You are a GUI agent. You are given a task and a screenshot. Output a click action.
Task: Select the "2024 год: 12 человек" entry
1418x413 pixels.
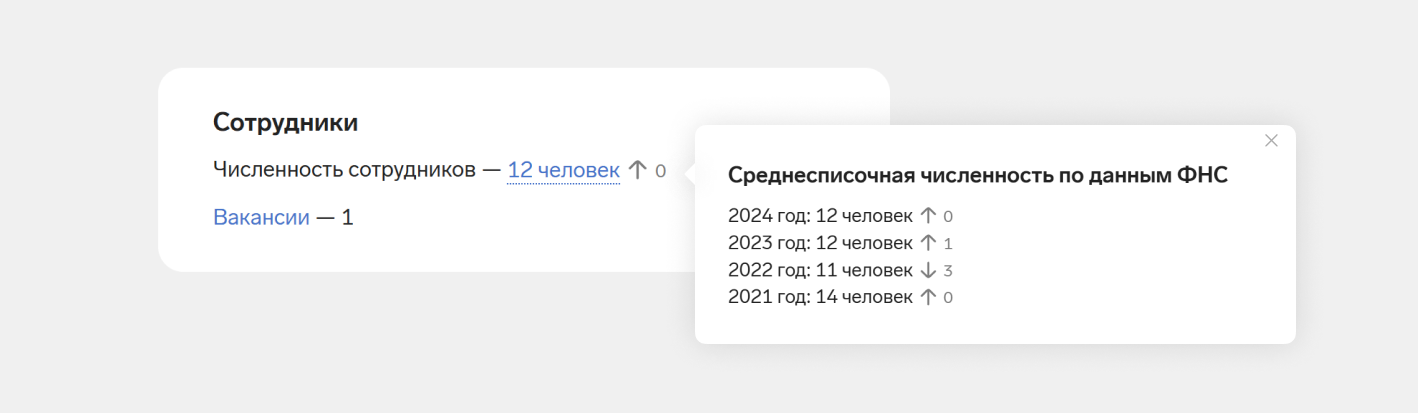pos(820,215)
